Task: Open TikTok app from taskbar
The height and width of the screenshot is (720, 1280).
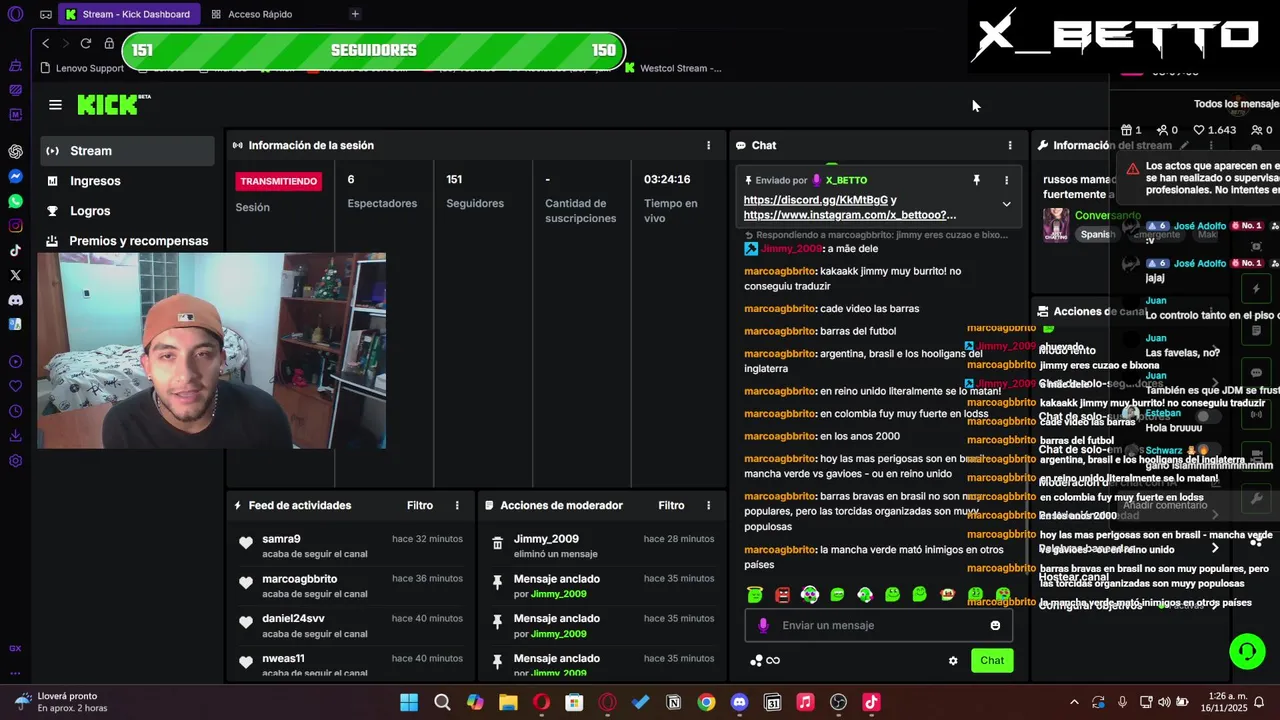Action: click(871, 702)
